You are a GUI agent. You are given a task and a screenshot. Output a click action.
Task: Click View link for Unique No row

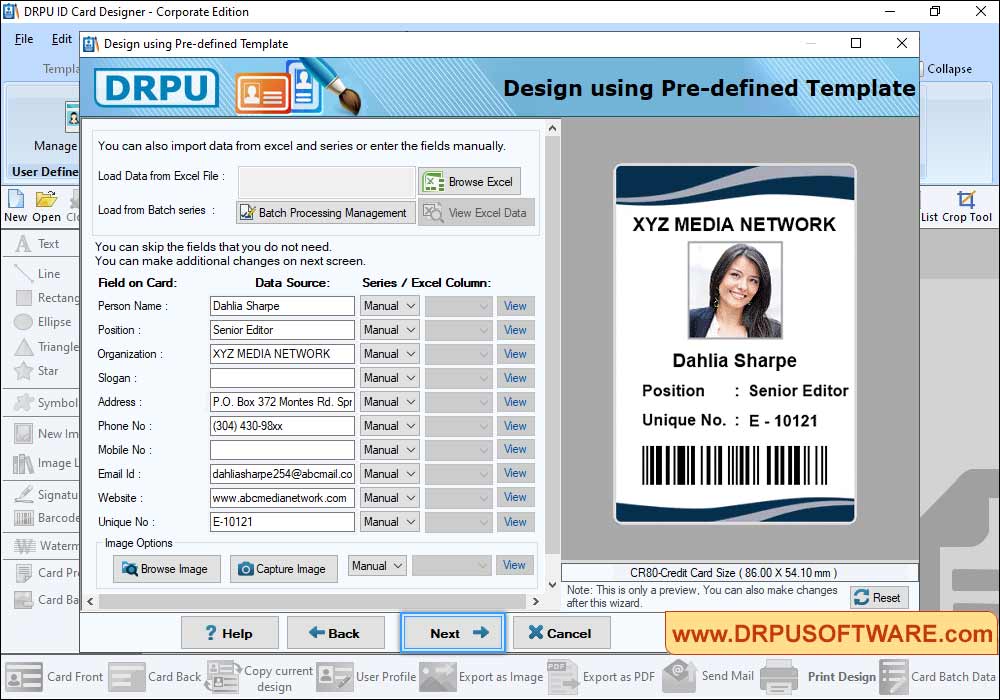515,521
